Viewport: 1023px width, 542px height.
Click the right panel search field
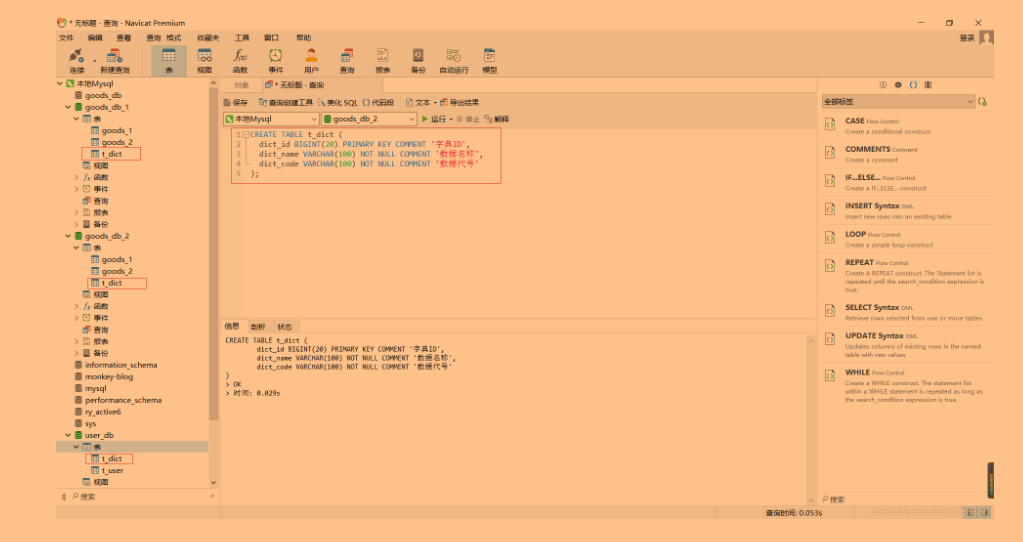coord(904,500)
